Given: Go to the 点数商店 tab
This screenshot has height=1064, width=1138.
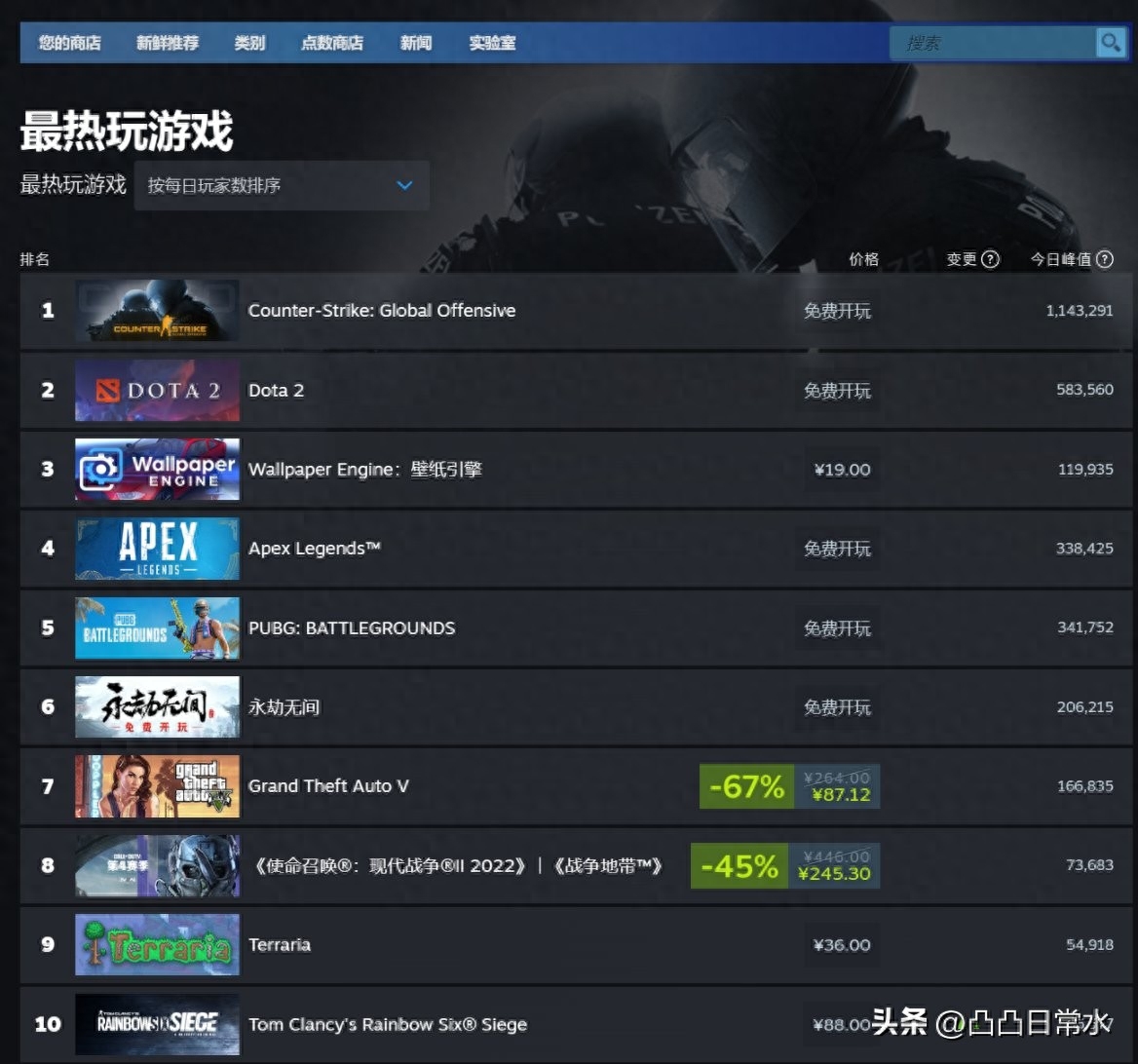Looking at the screenshot, I should tap(332, 43).
